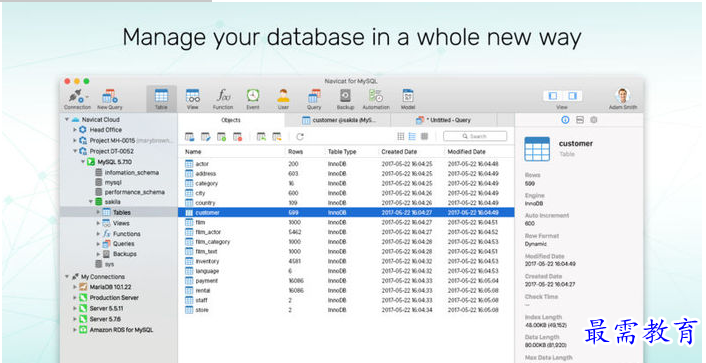Select the payment table row
This screenshot has height=363, width=706.
(x=346, y=281)
